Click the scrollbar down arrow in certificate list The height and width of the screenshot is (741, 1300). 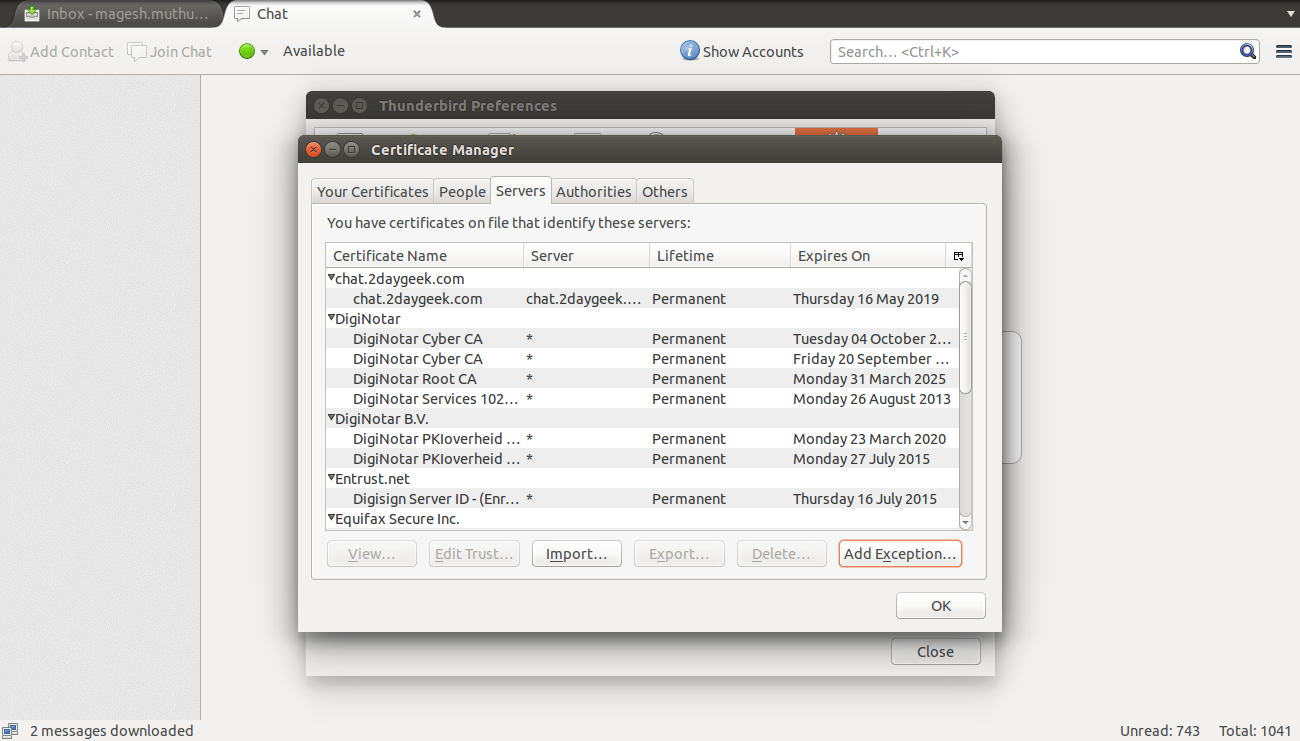[x=965, y=523]
